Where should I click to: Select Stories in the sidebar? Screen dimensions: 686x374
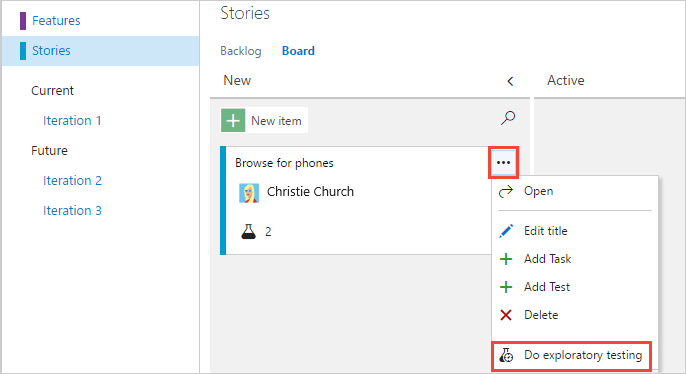pos(51,51)
